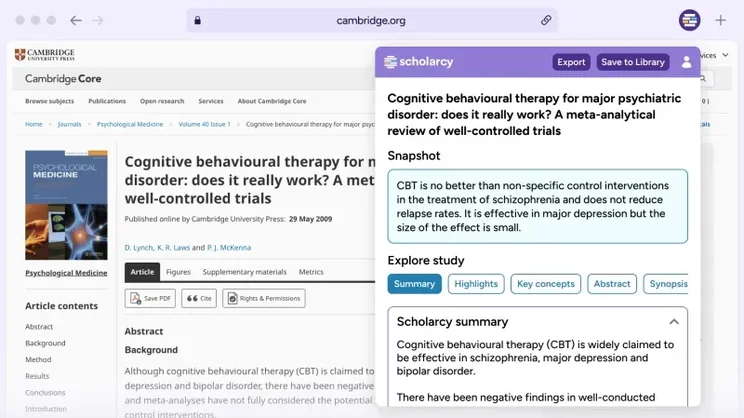Click the Snapshot summary text box
This screenshot has width=744, height=418.
pyautogui.click(x=538, y=206)
